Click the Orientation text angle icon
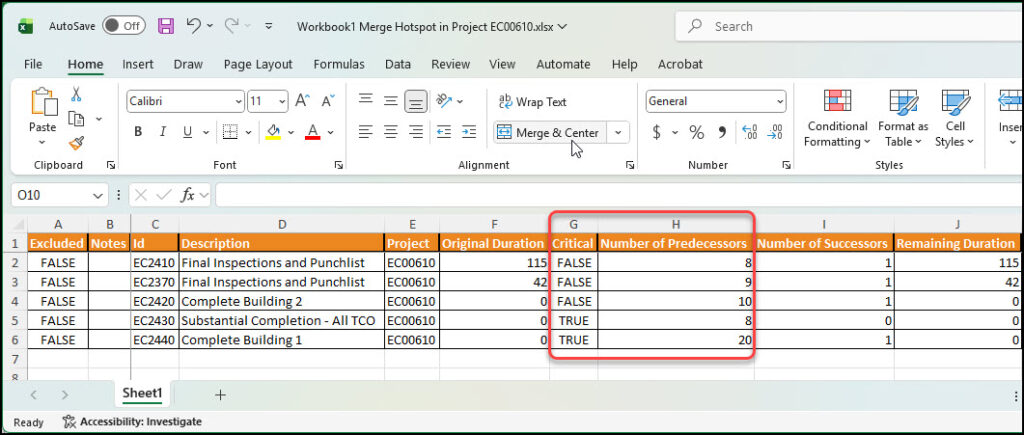 pos(445,100)
